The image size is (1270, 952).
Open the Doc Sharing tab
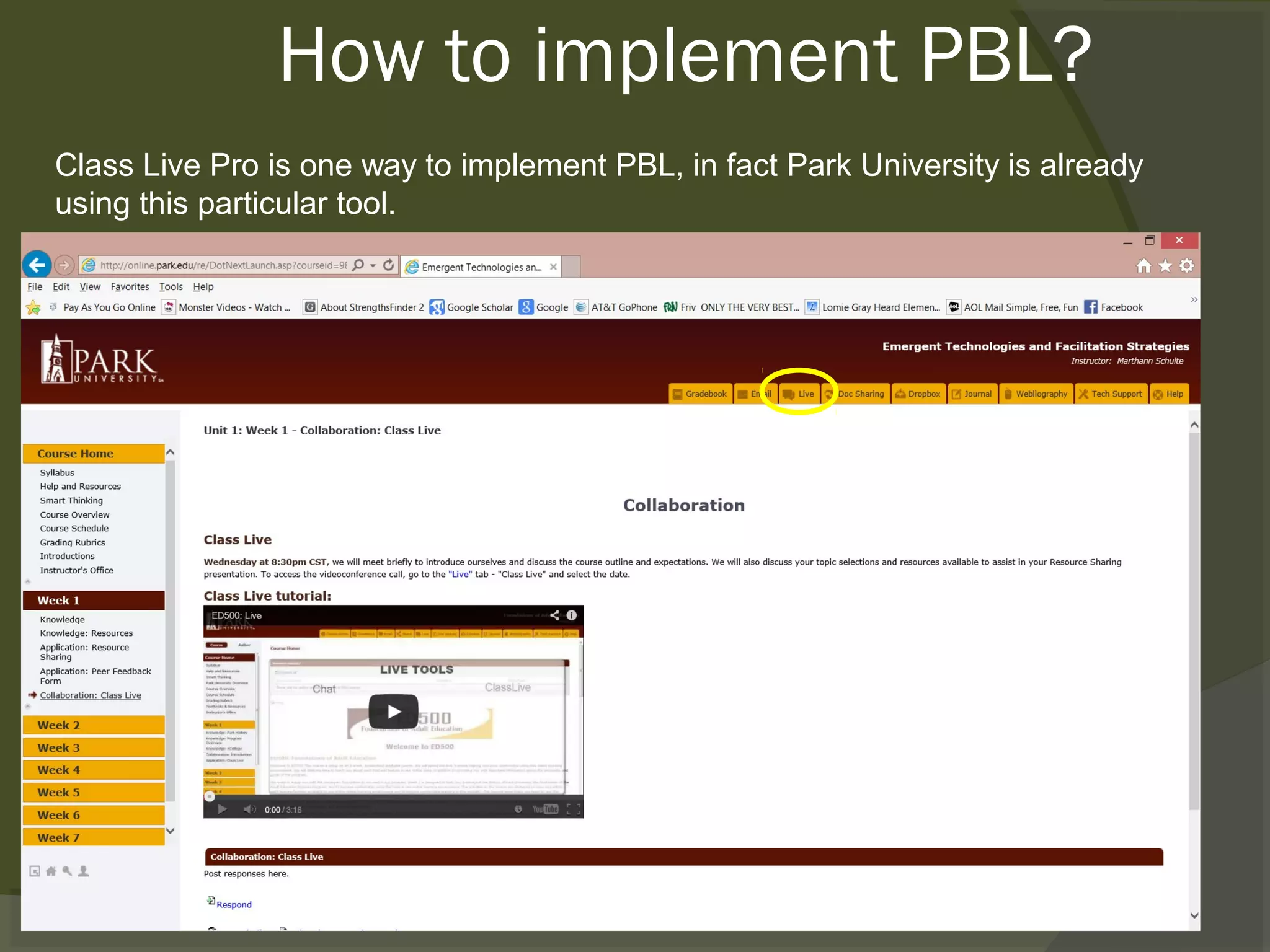(855, 394)
